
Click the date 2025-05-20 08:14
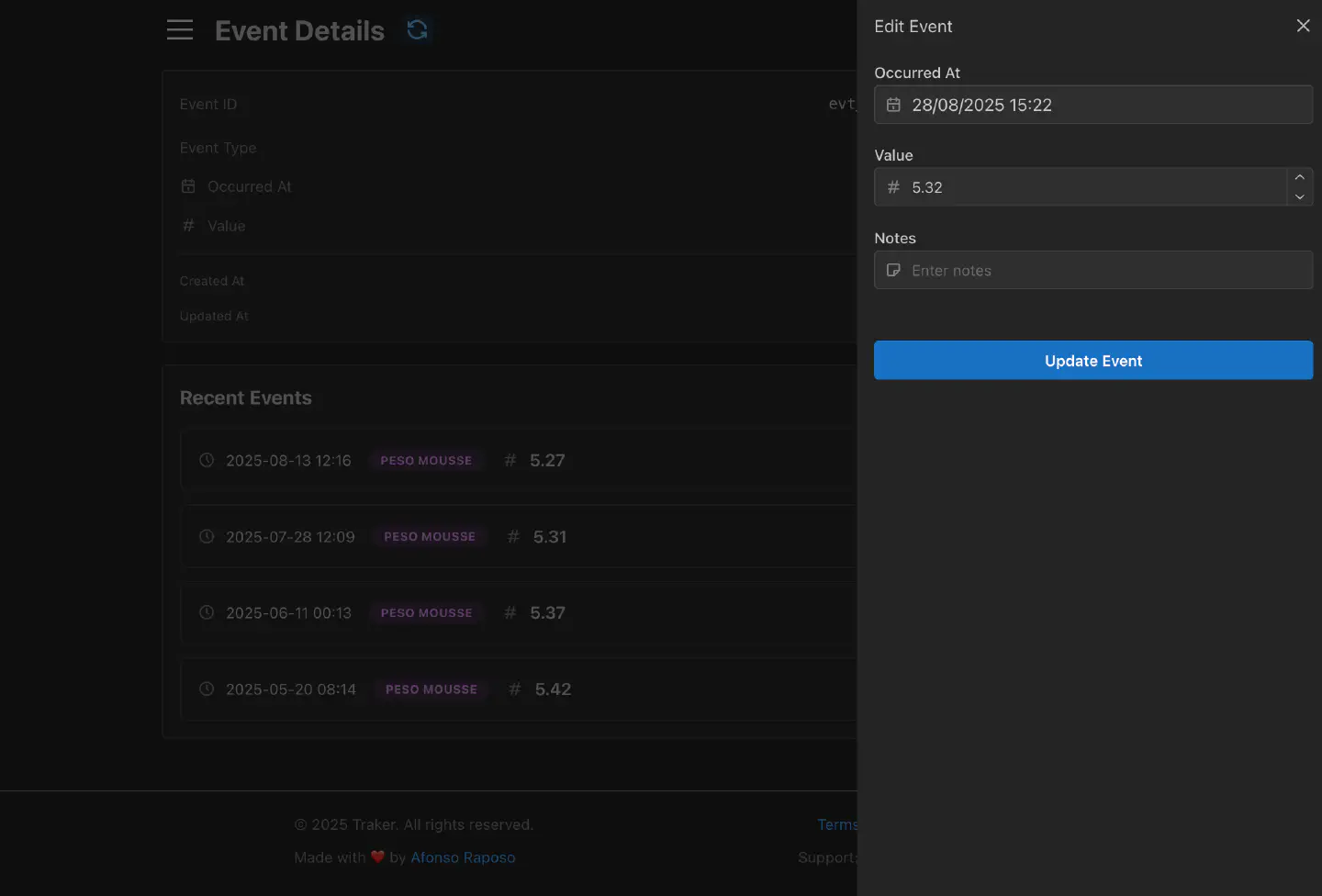click(x=291, y=689)
